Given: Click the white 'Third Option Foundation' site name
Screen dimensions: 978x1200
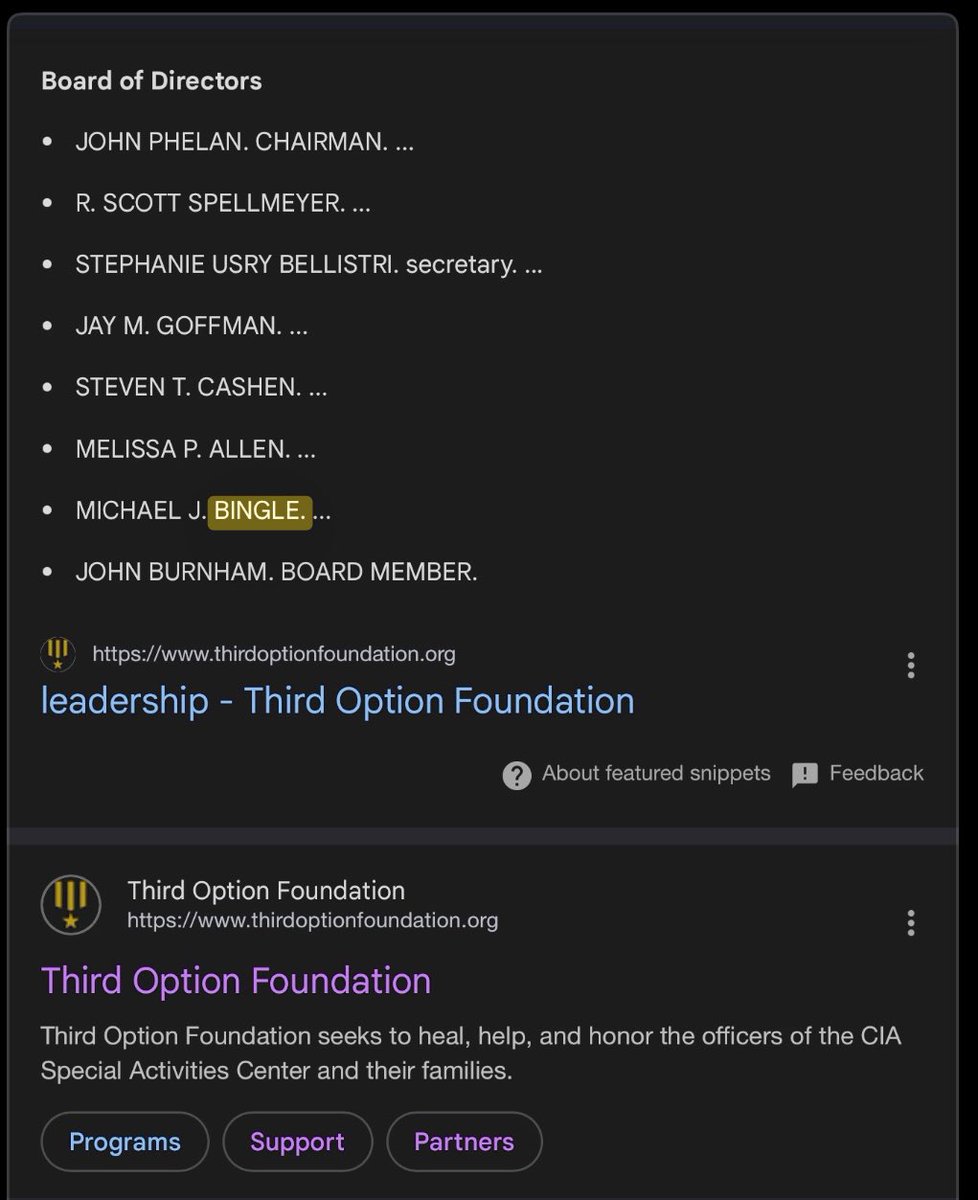Looking at the screenshot, I should [x=266, y=890].
